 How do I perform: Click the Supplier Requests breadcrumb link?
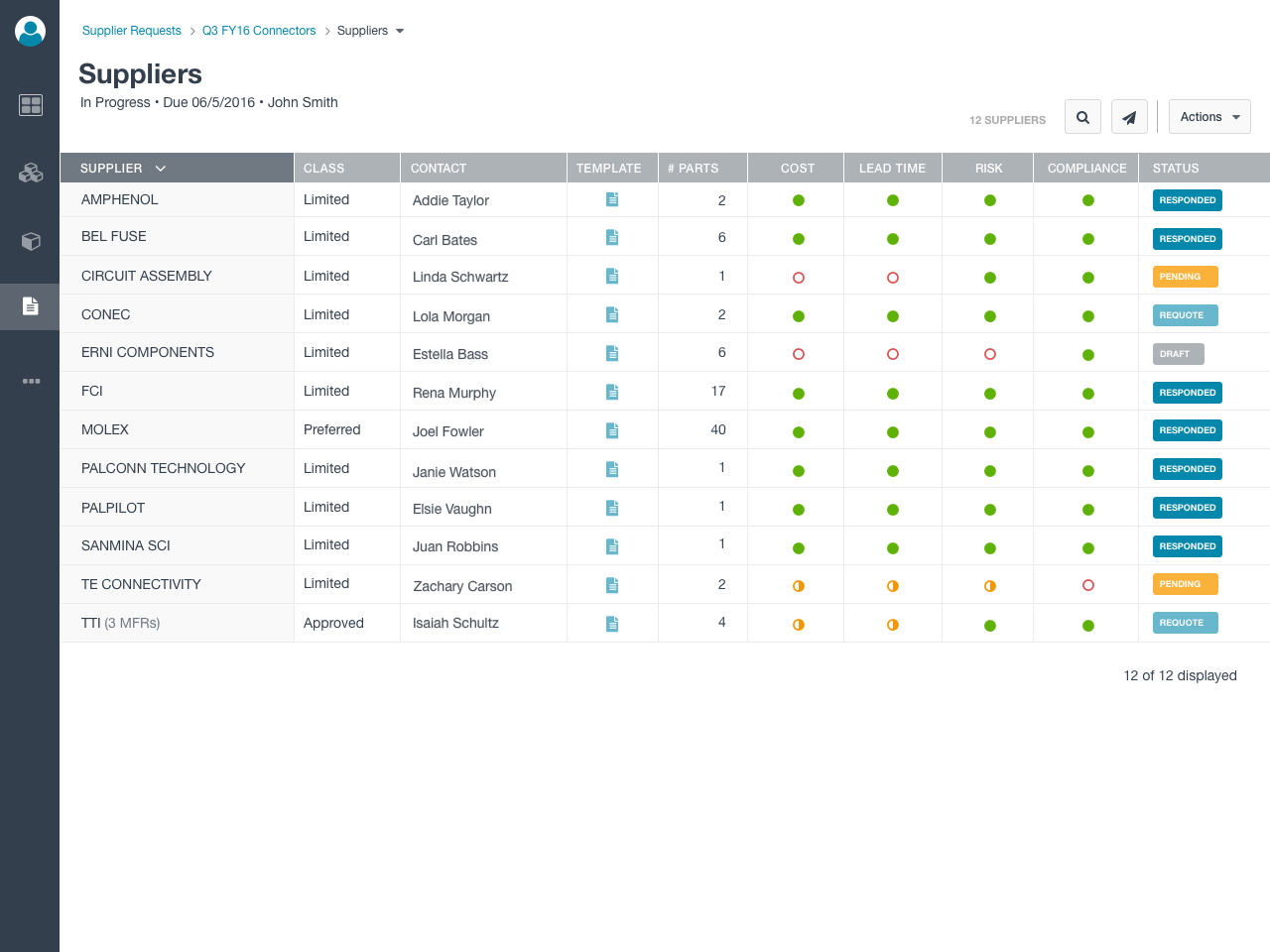[x=131, y=31]
